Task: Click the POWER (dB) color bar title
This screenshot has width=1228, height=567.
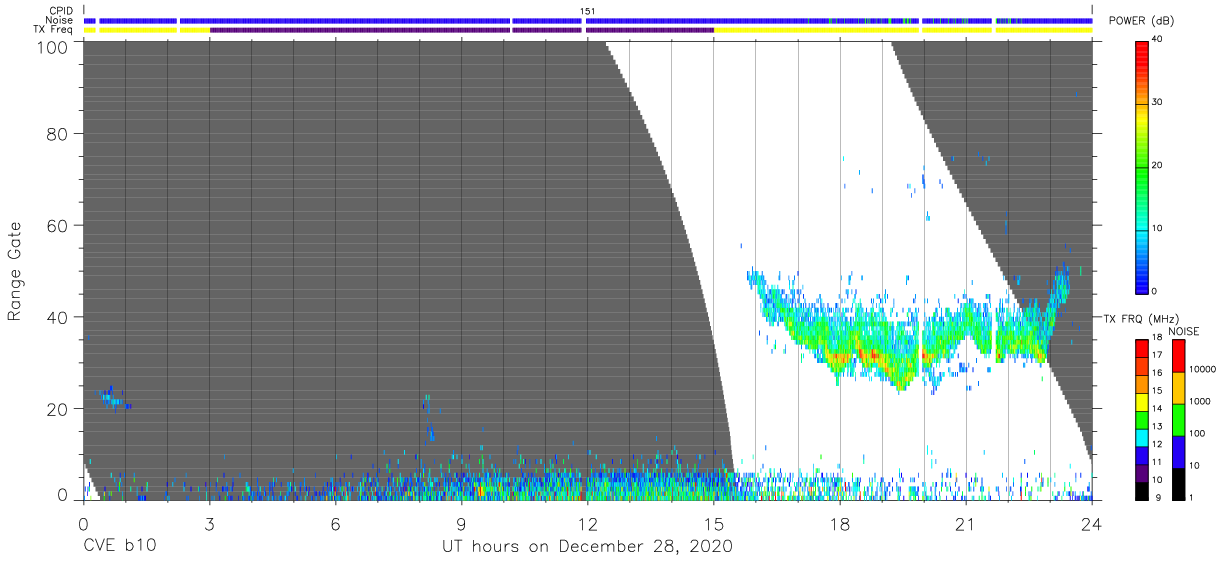Action: tap(1140, 21)
